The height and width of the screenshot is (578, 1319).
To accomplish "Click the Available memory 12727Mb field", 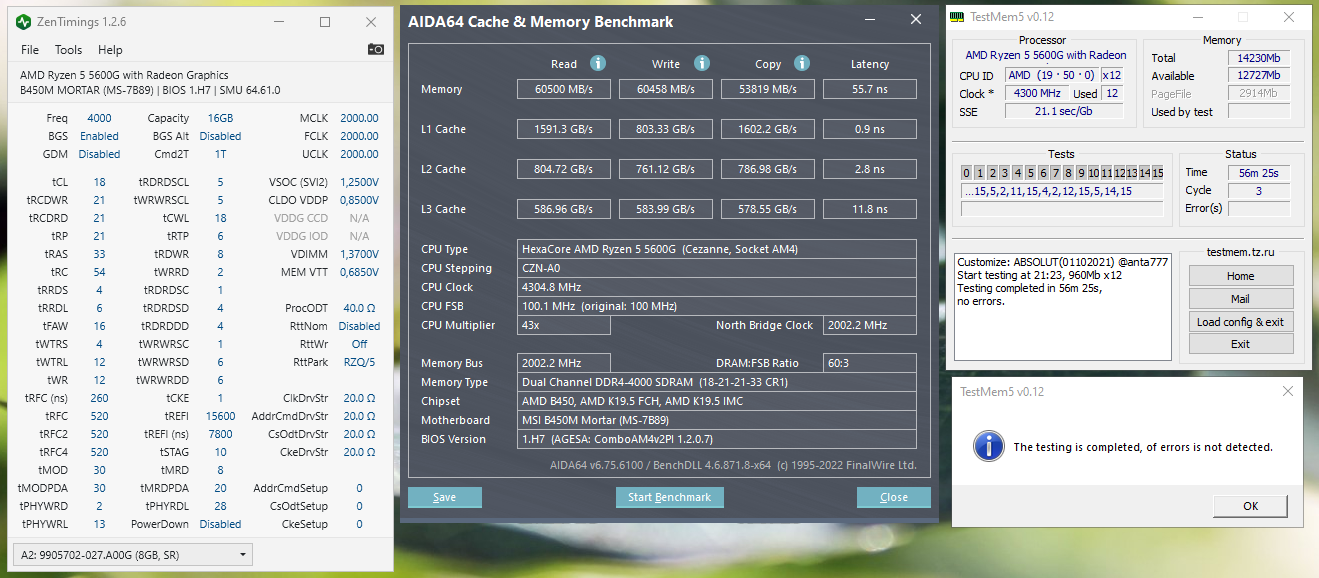I will [1258, 76].
